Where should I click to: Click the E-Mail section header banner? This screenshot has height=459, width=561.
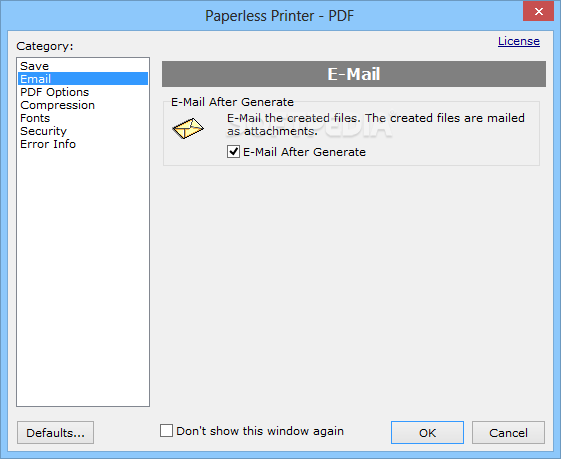(354, 74)
